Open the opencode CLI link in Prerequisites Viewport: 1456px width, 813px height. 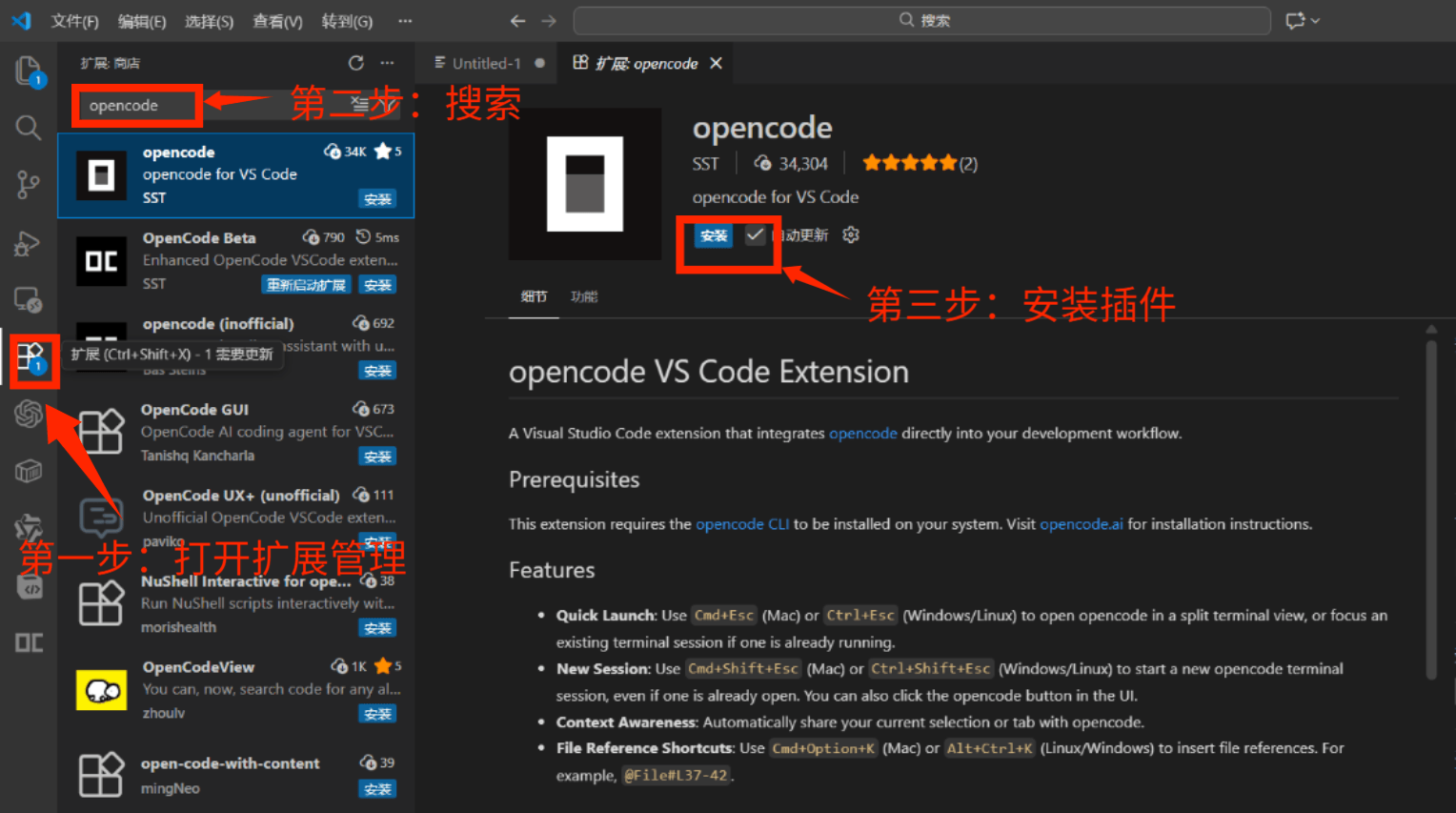tap(742, 523)
